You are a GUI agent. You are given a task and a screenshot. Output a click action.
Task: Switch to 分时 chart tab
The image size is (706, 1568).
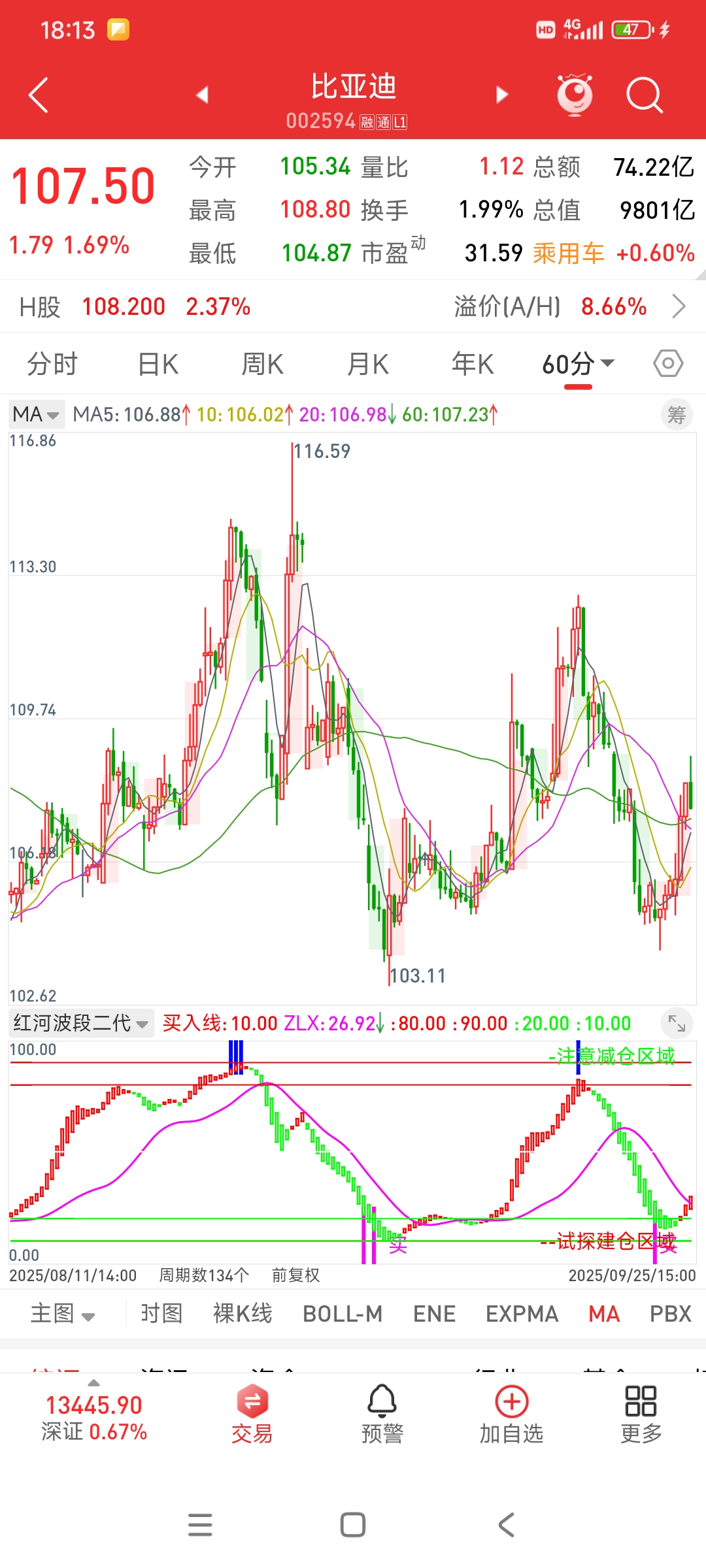[52, 364]
